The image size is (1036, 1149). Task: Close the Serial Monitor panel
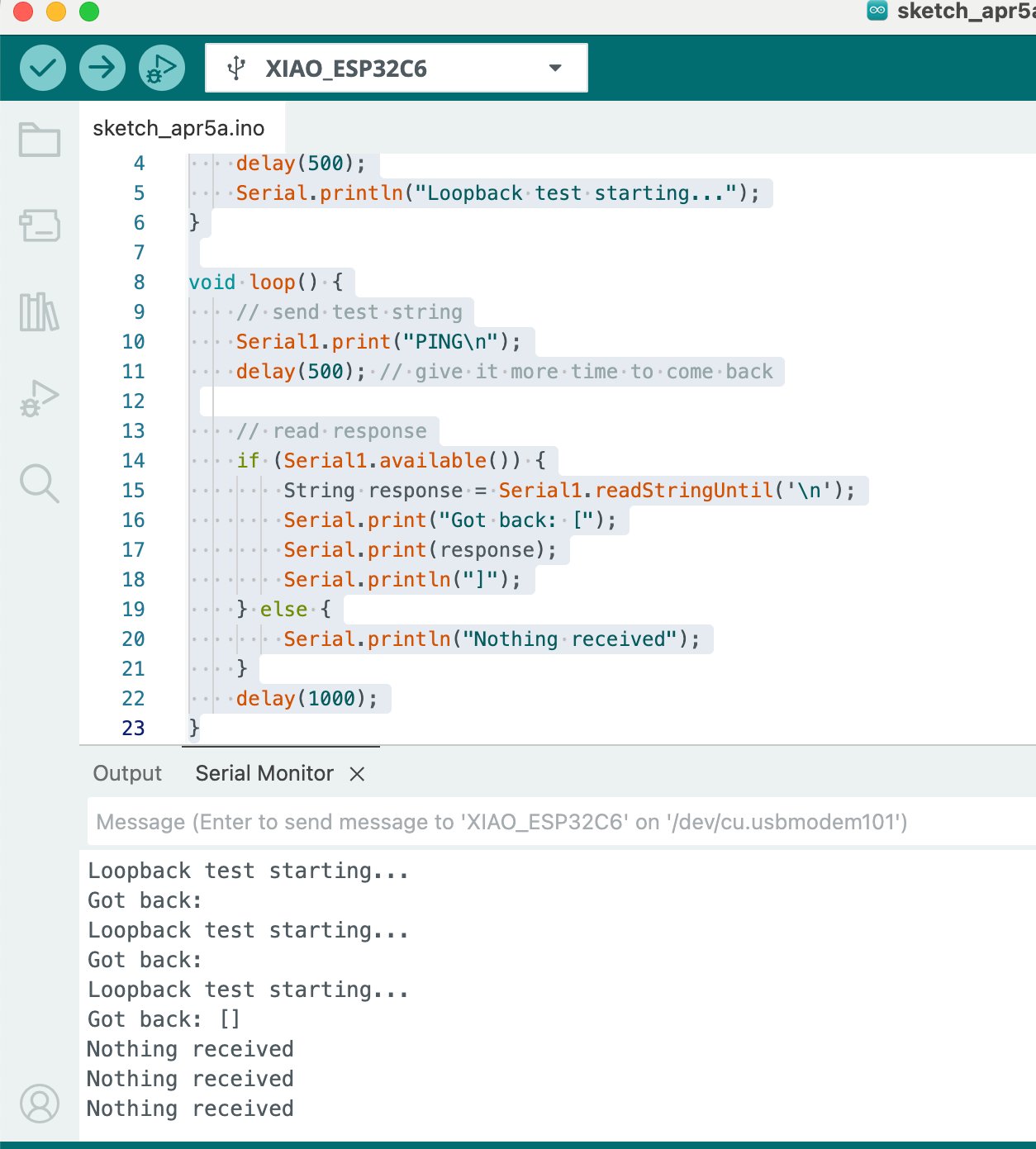point(357,774)
